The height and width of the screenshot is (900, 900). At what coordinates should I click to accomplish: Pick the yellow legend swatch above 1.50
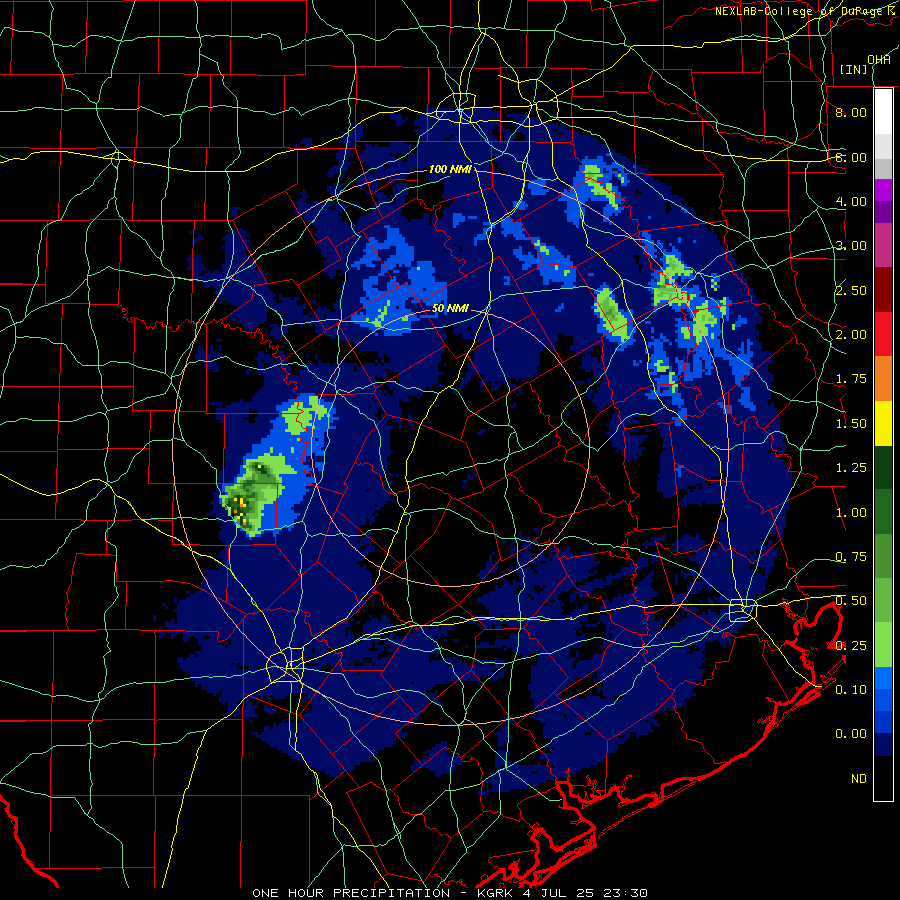point(883,423)
